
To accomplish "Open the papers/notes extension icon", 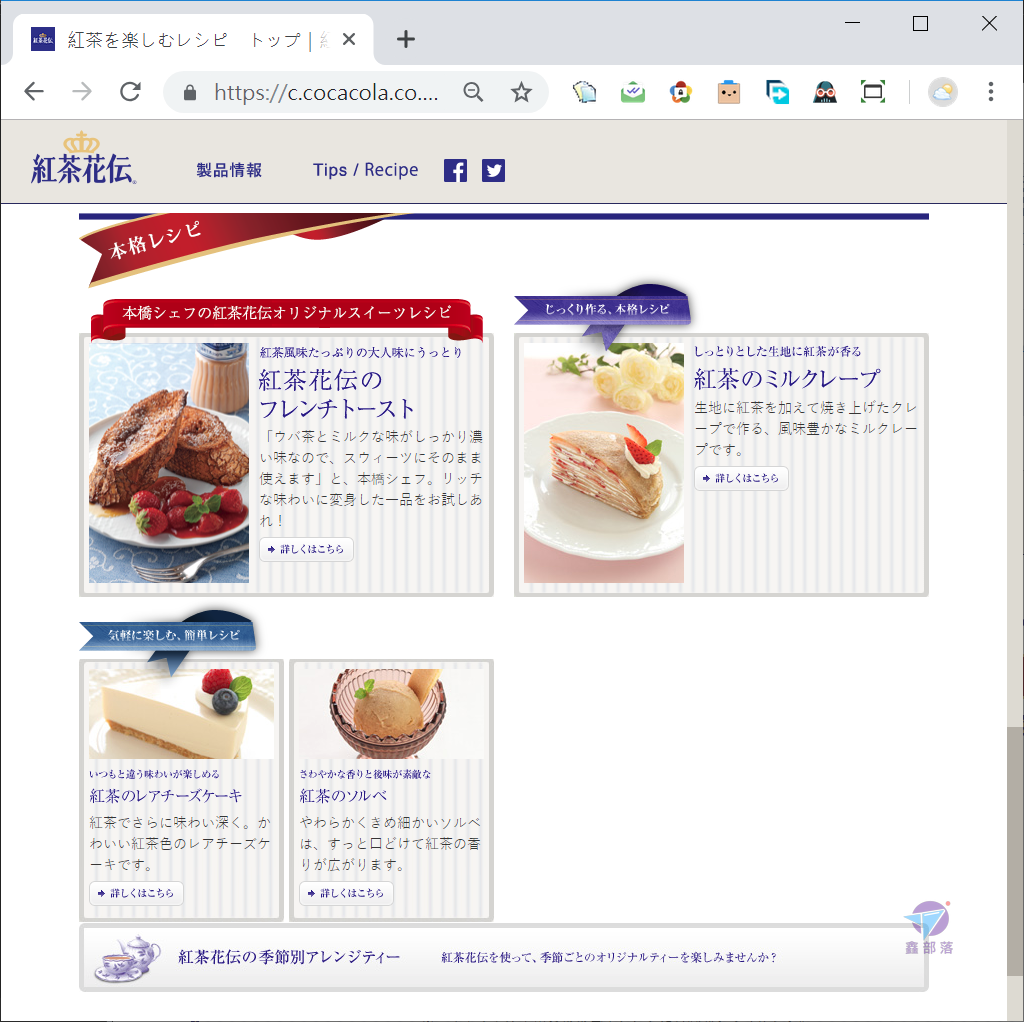I will coord(584,92).
